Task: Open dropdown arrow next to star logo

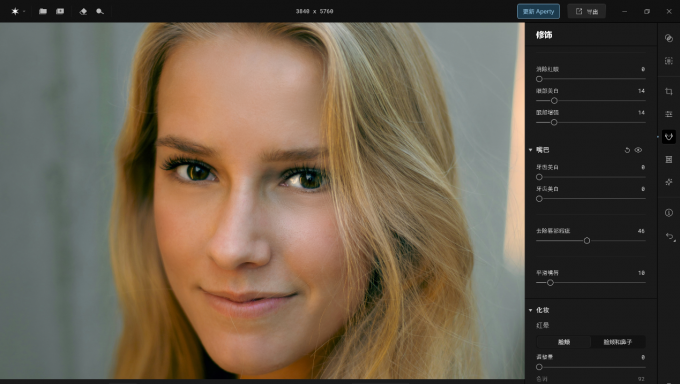Action: 24,12
